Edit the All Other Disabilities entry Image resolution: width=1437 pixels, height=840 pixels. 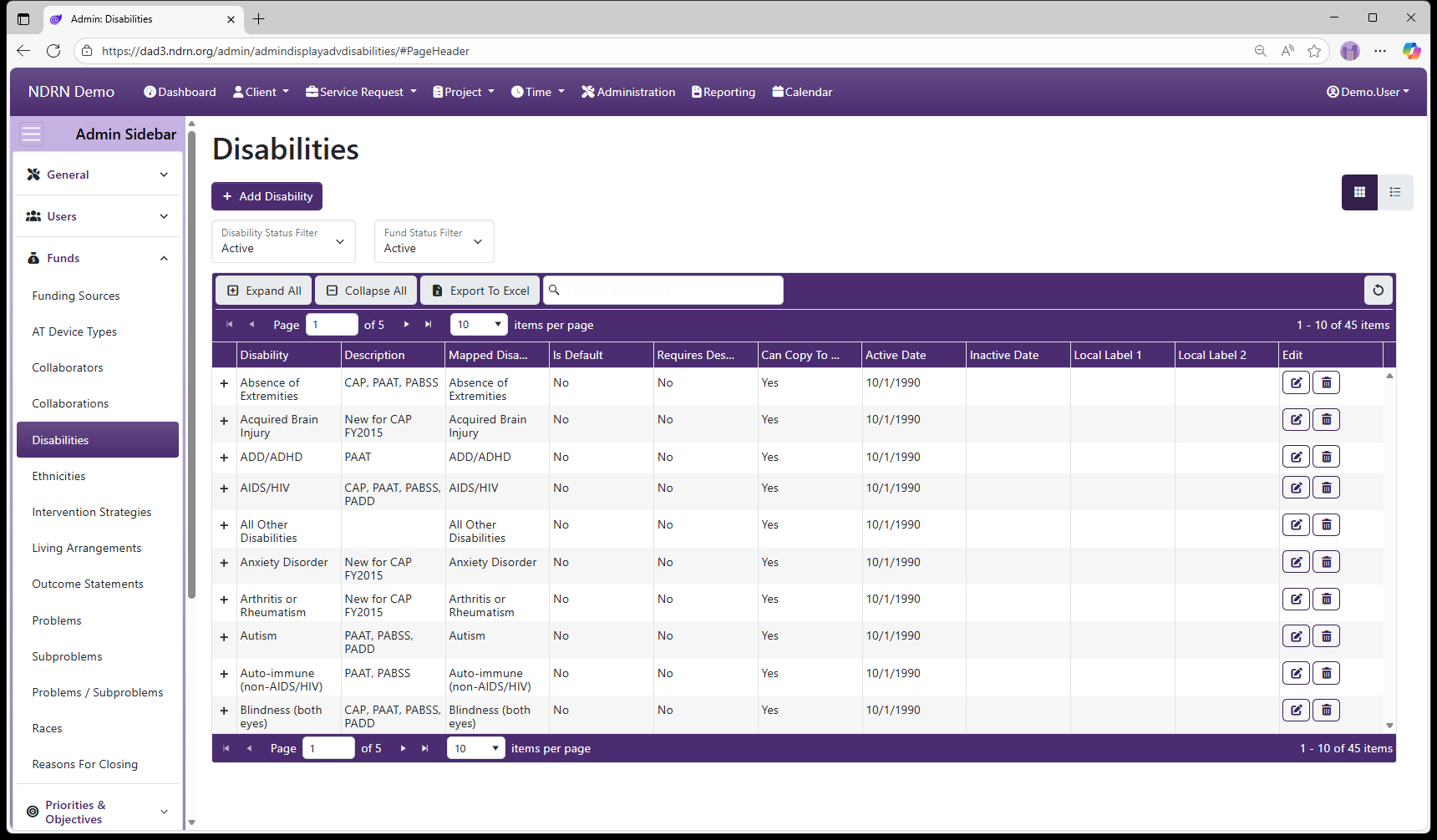tap(1296, 524)
